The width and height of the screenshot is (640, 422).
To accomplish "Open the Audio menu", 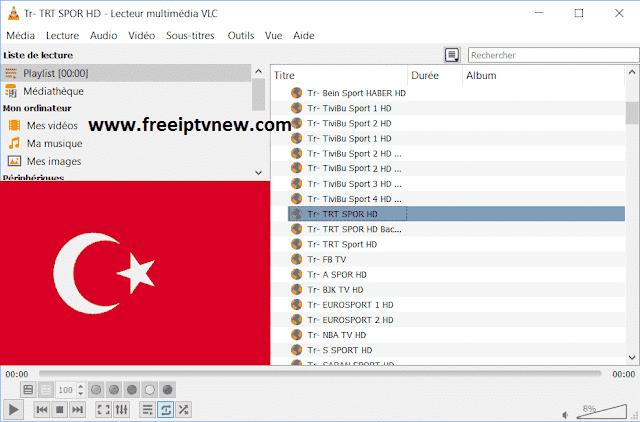I will (x=104, y=36).
